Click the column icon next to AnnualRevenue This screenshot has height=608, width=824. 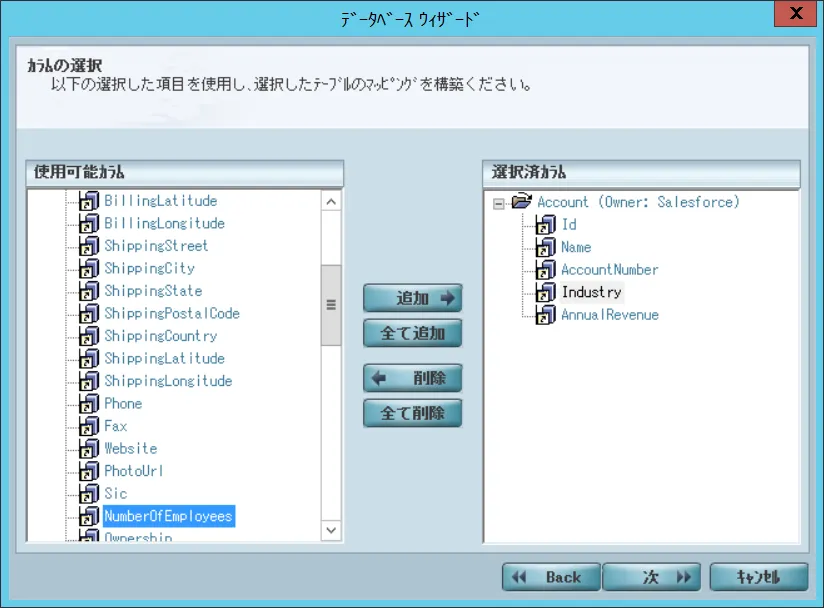[545, 314]
